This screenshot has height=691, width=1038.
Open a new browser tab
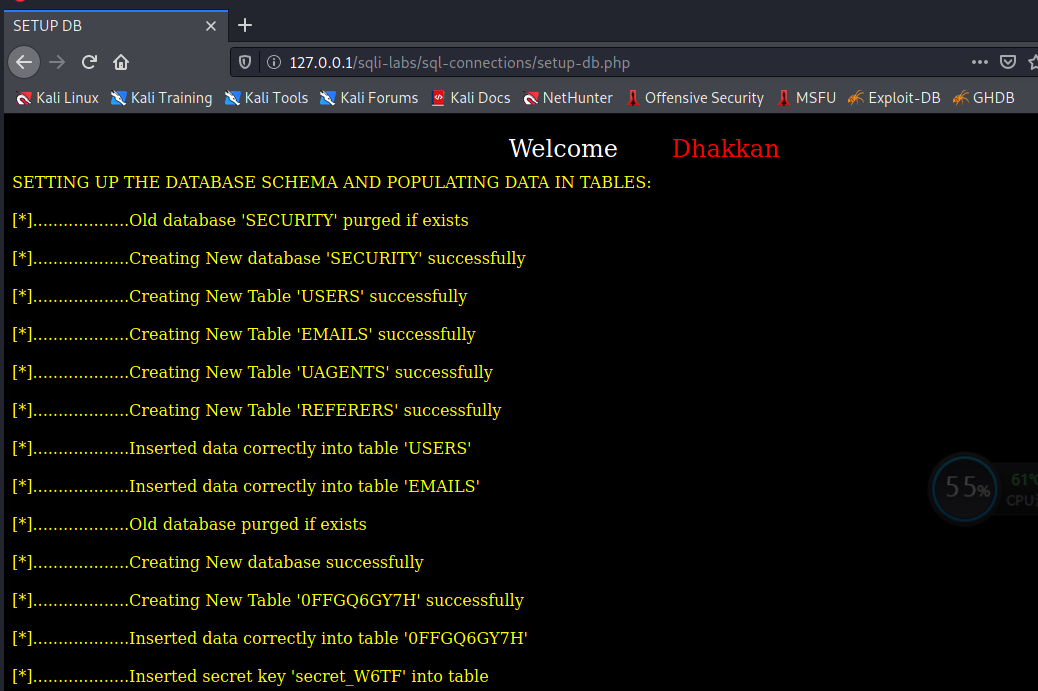pos(245,25)
